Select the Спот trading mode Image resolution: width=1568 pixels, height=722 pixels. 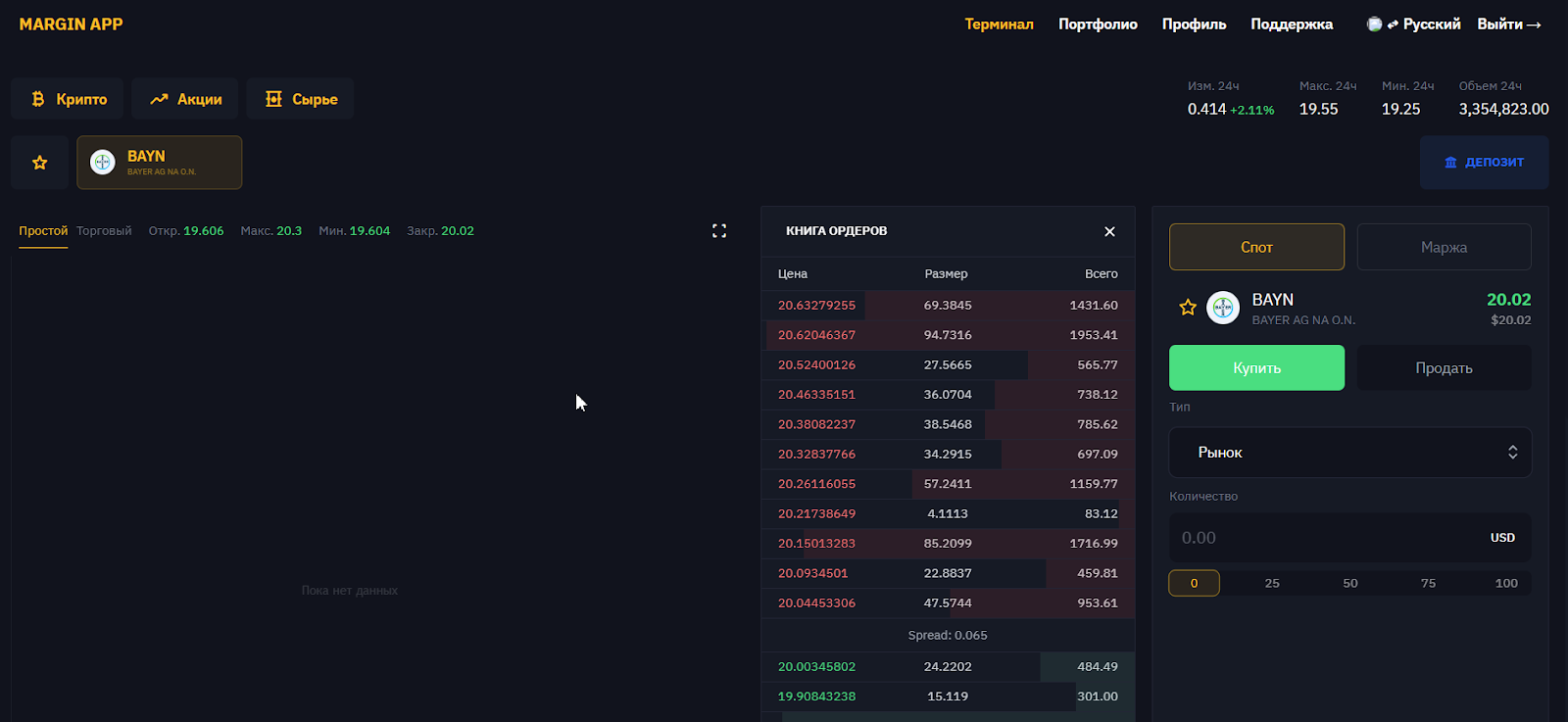(1256, 247)
